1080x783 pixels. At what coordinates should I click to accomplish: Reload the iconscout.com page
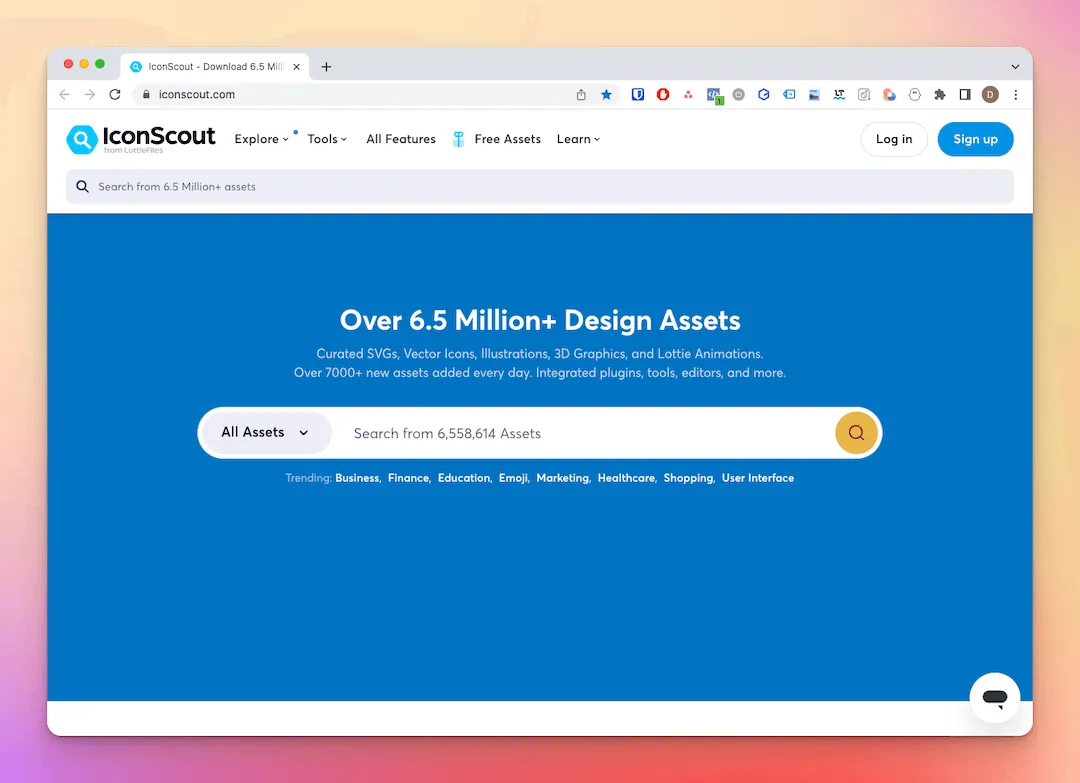pyautogui.click(x=115, y=94)
